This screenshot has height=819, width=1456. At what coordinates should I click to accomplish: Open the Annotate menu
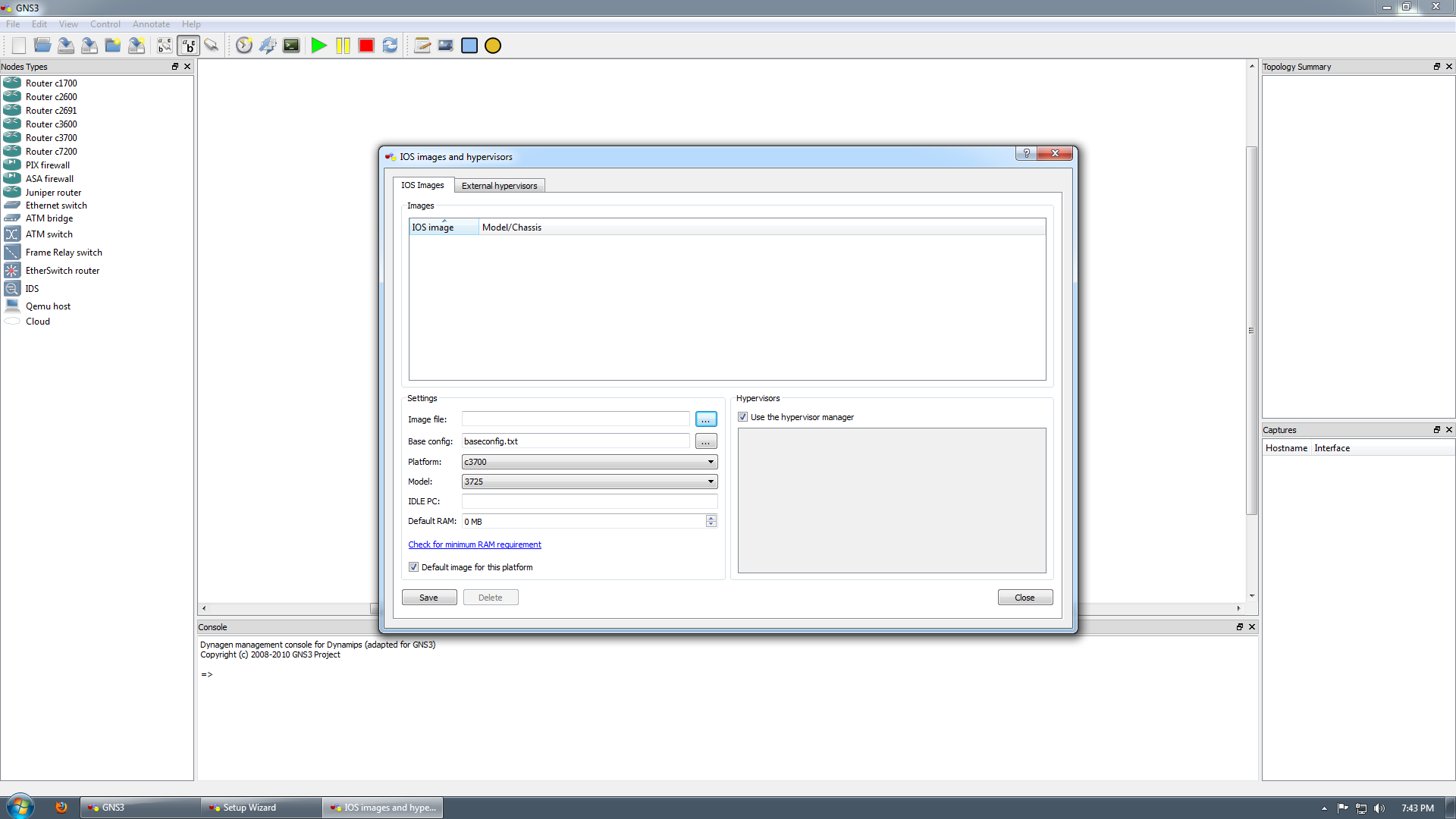pos(151,24)
